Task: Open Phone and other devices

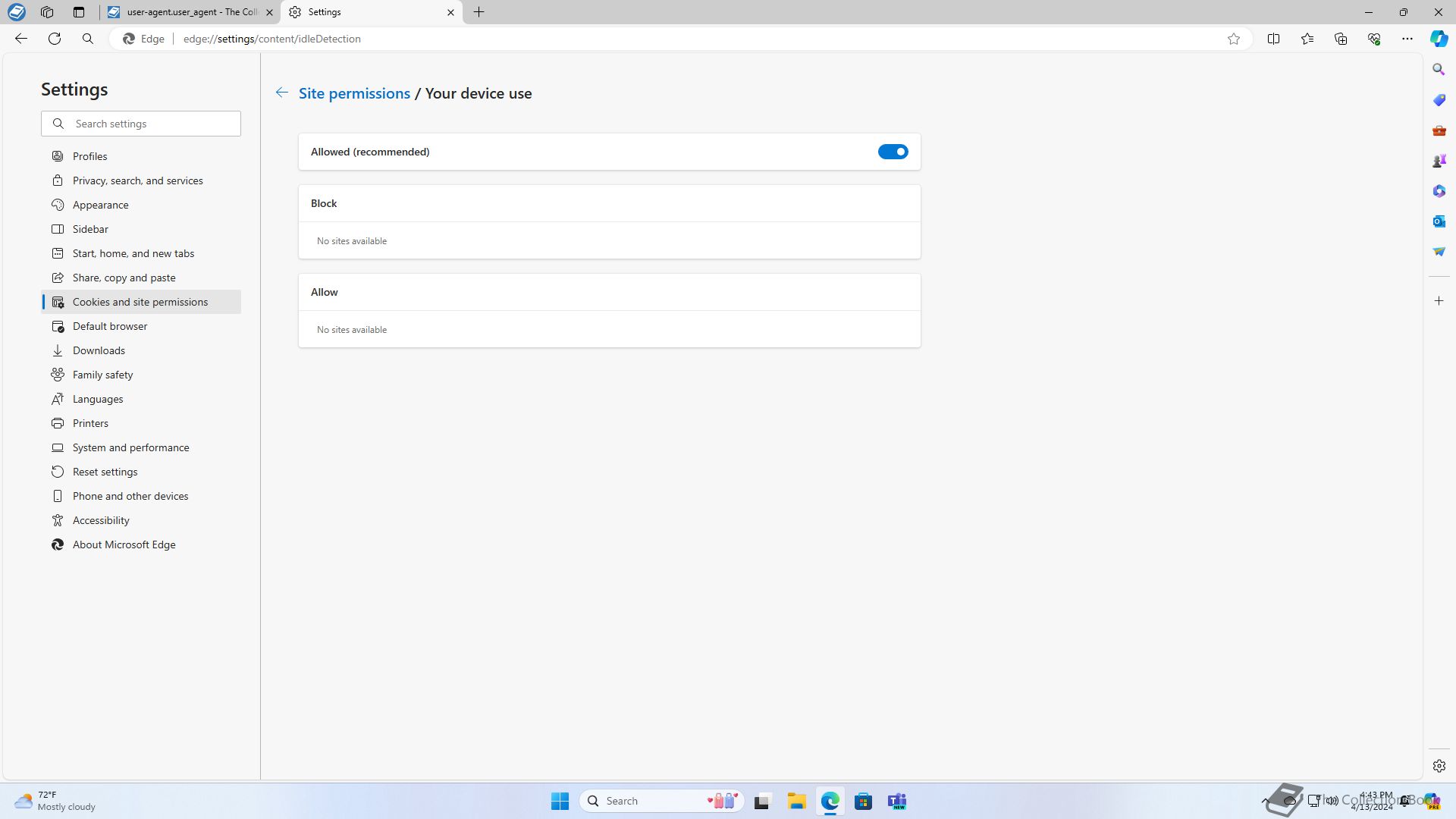Action: (141, 496)
